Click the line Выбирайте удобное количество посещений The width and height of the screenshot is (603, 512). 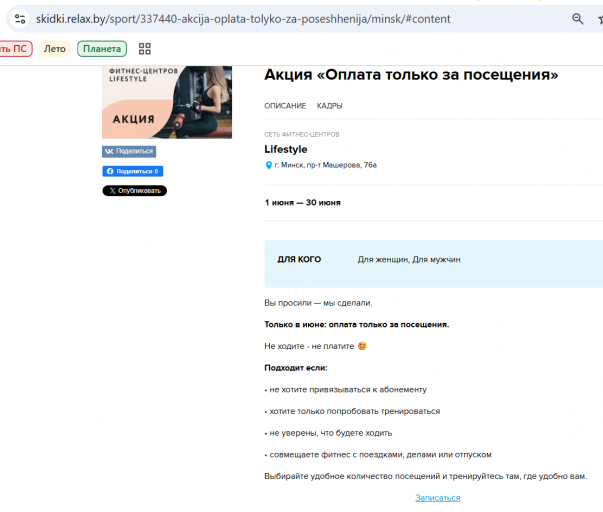426,476
